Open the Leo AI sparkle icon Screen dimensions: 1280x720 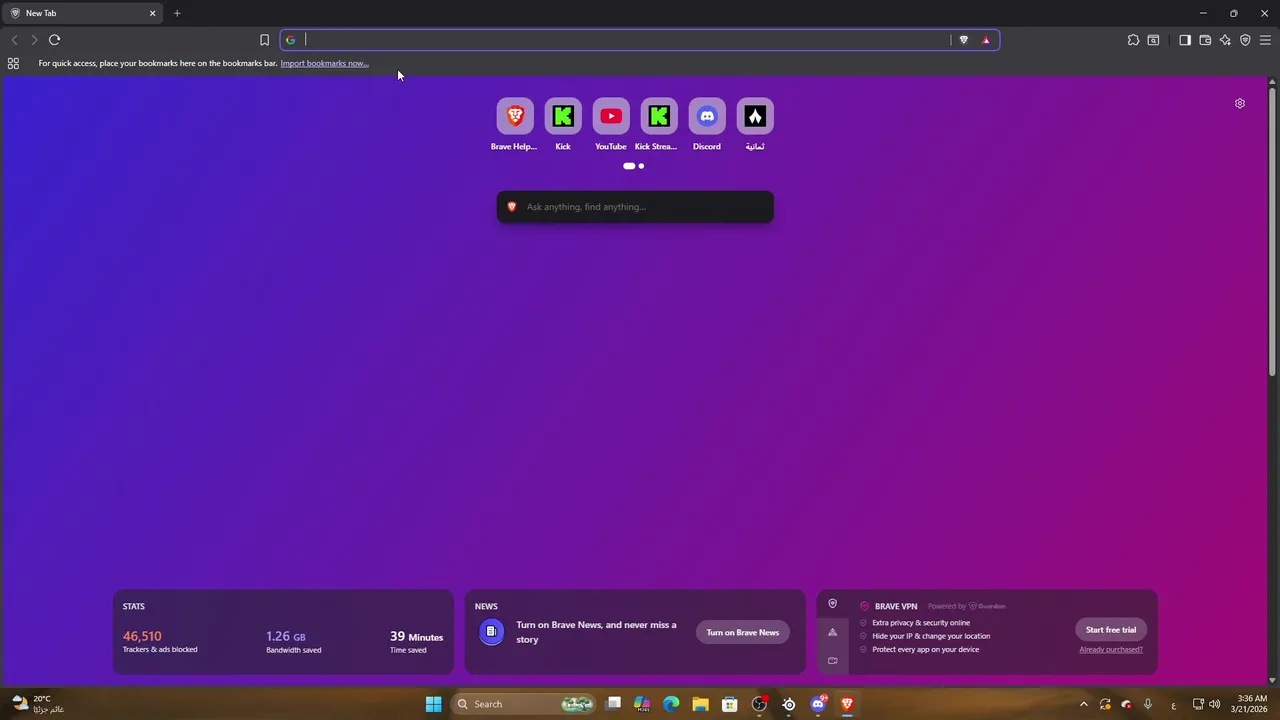coord(1225,40)
